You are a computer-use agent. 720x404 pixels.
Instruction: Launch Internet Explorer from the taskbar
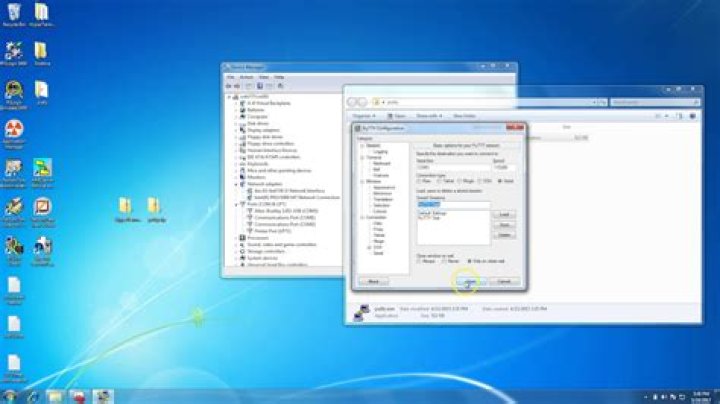pos(33,397)
